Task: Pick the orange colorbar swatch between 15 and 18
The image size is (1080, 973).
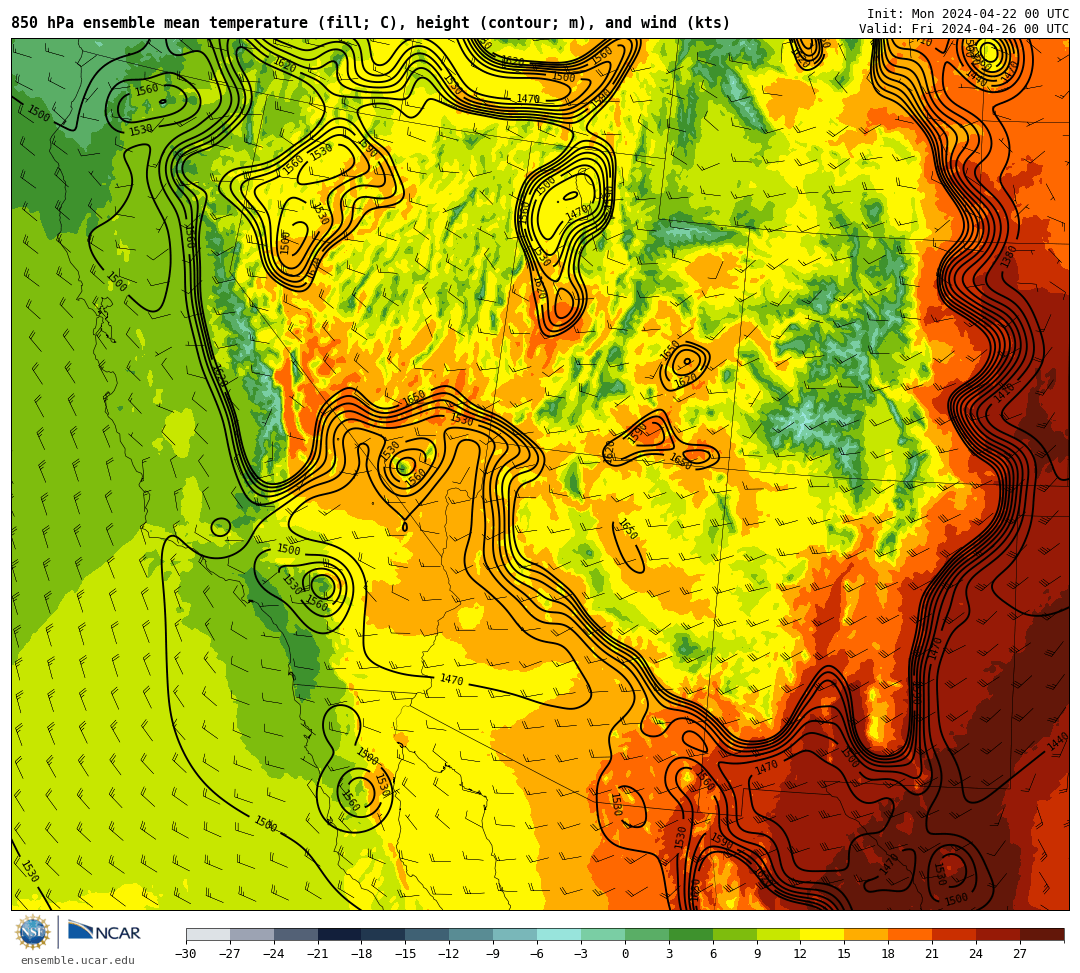Action: 867,934
